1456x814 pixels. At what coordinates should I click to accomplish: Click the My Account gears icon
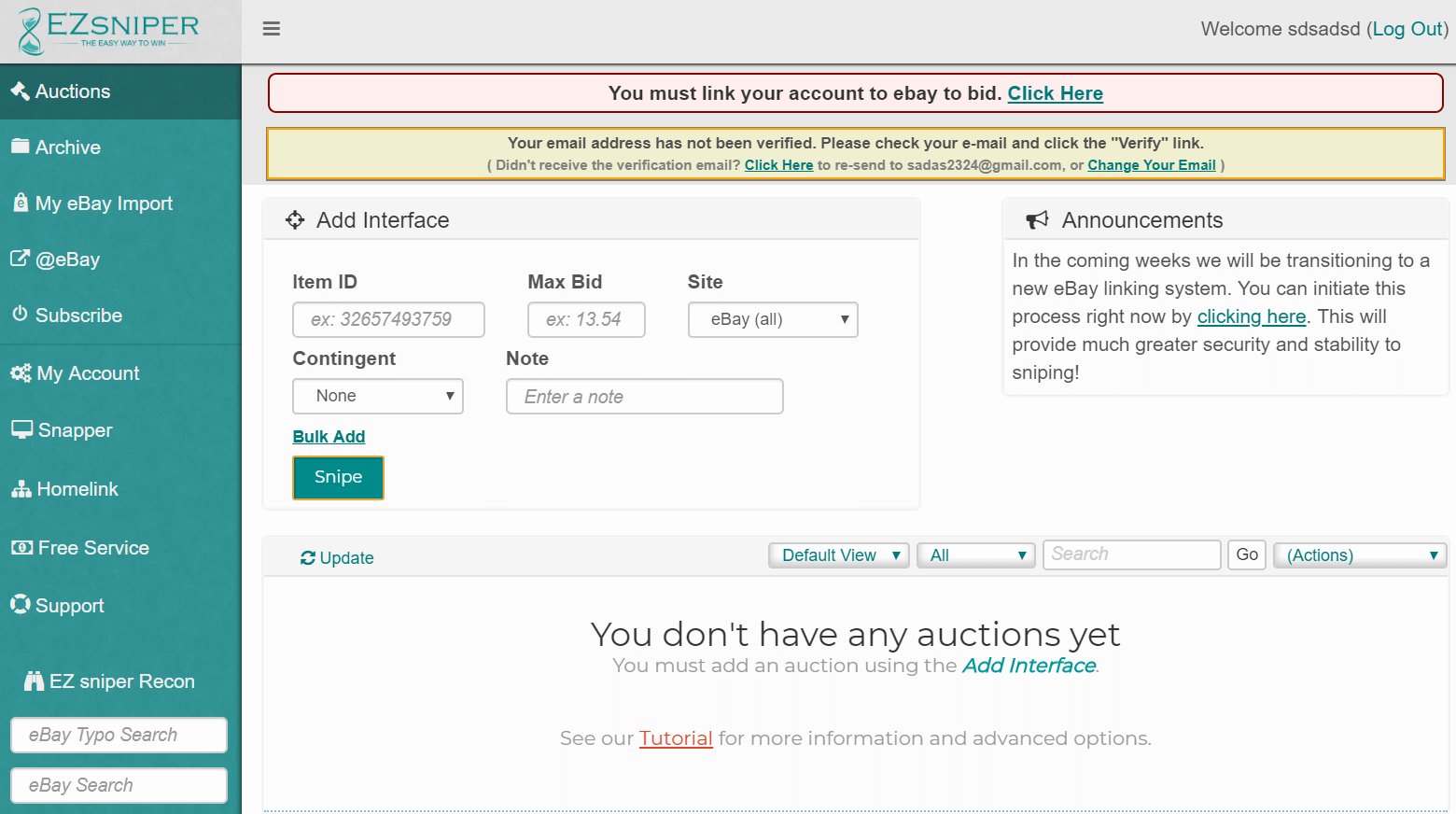coord(21,372)
